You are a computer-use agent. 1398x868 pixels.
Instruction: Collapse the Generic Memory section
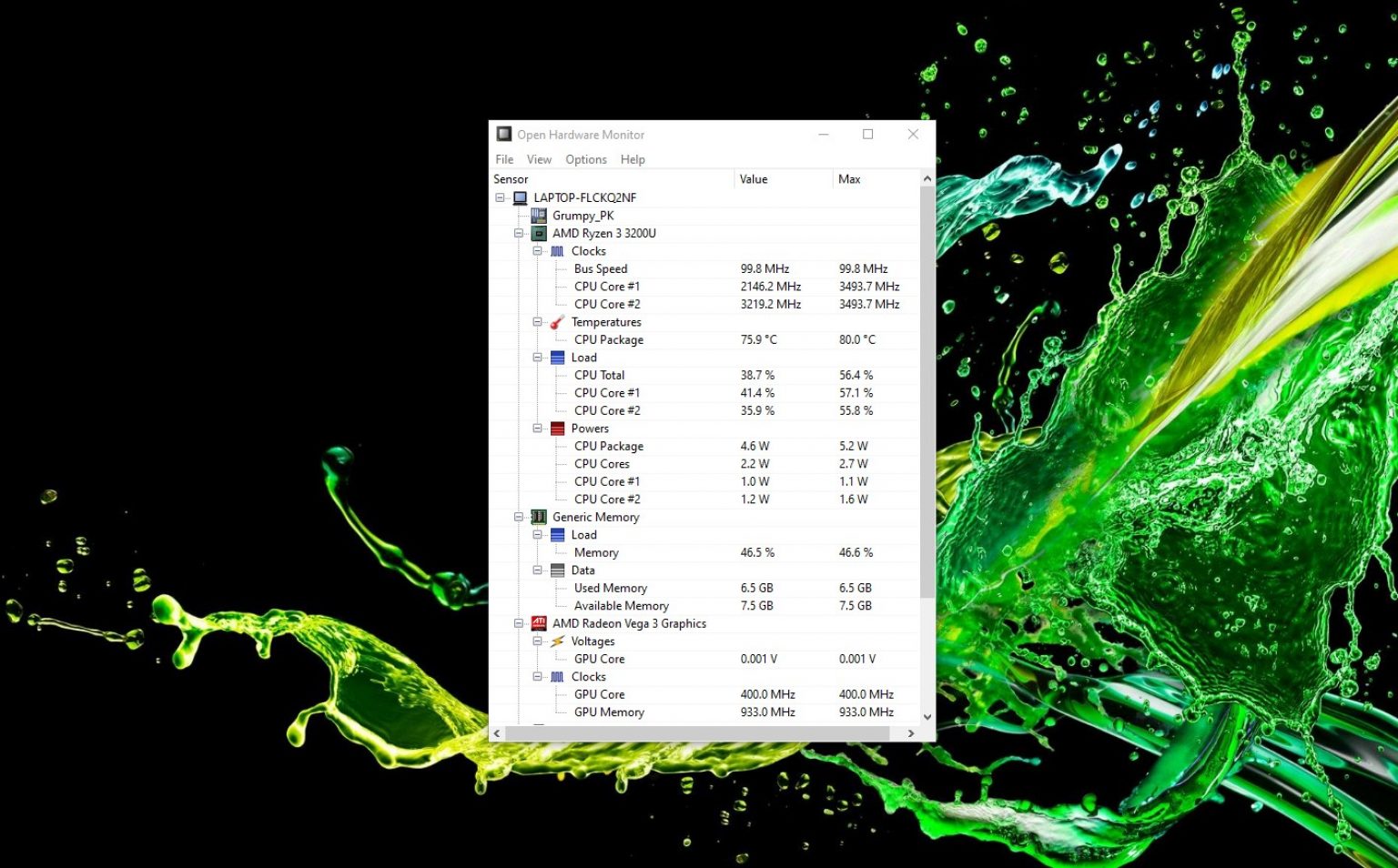coord(519,517)
